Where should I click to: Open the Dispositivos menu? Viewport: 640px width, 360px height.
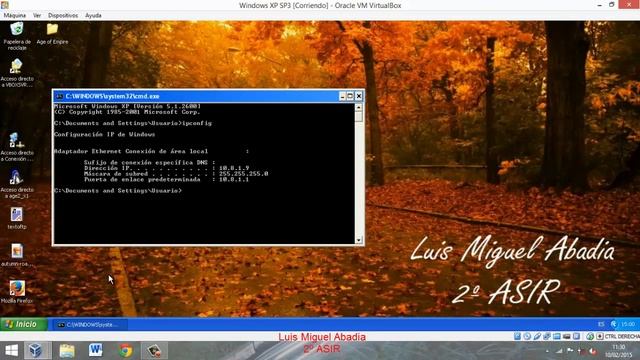63,16
